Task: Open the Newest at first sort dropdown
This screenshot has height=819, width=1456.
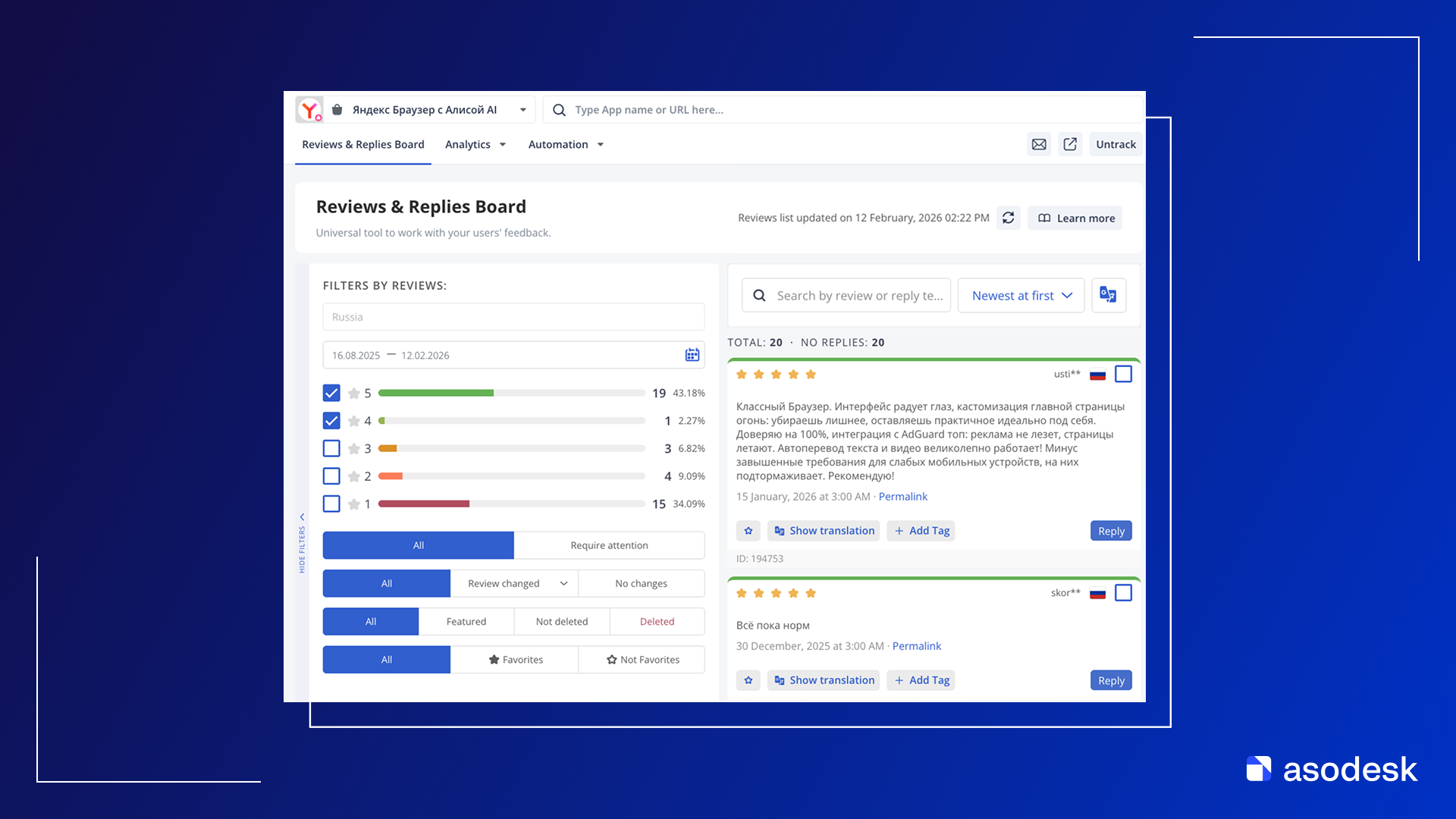Action: [1021, 296]
